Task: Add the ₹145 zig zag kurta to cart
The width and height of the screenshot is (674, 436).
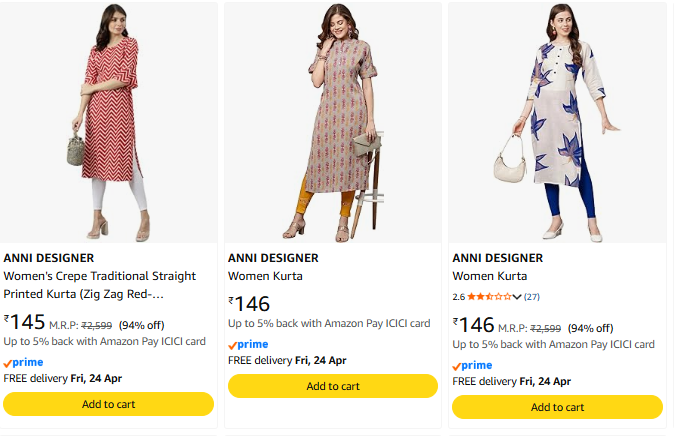Action: click(109, 404)
